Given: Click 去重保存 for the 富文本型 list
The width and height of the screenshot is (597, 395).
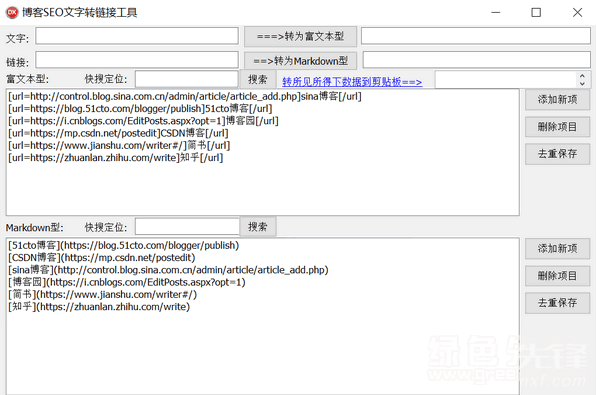Looking at the screenshot, I should 557,154.
